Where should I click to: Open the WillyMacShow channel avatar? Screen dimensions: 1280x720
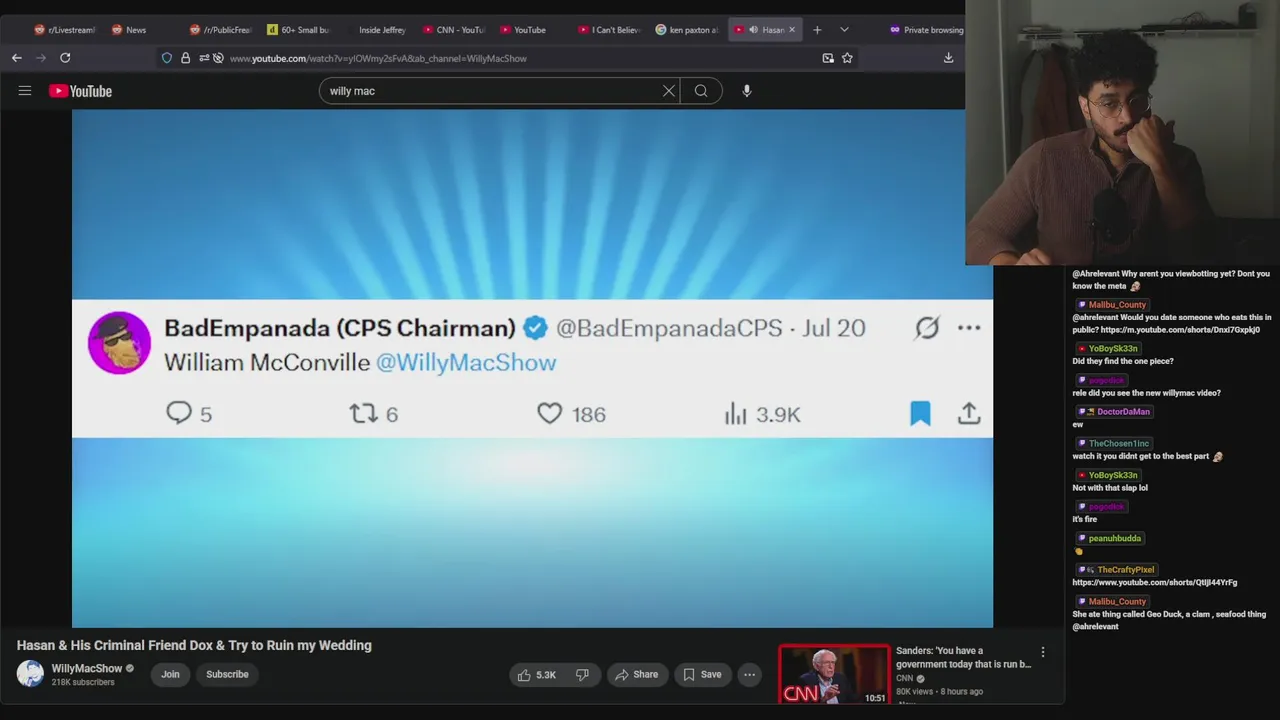(x=30, y=674)
